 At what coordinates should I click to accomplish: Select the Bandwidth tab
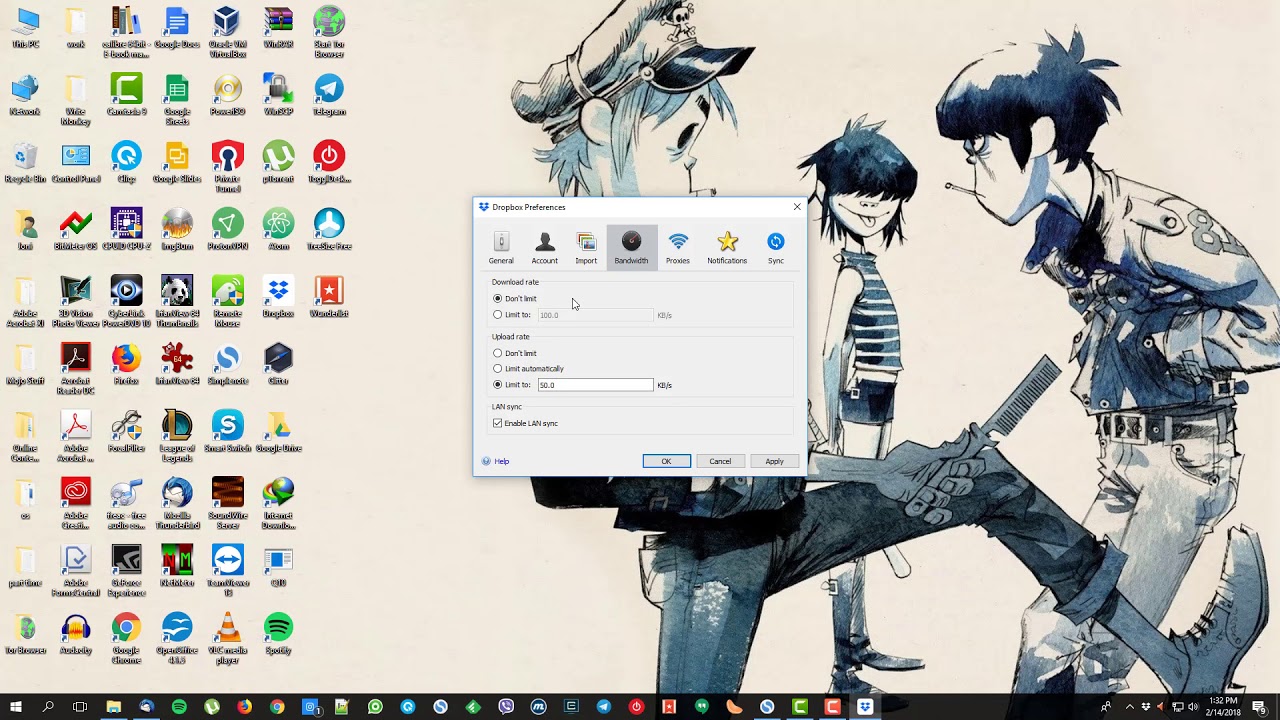631,248
